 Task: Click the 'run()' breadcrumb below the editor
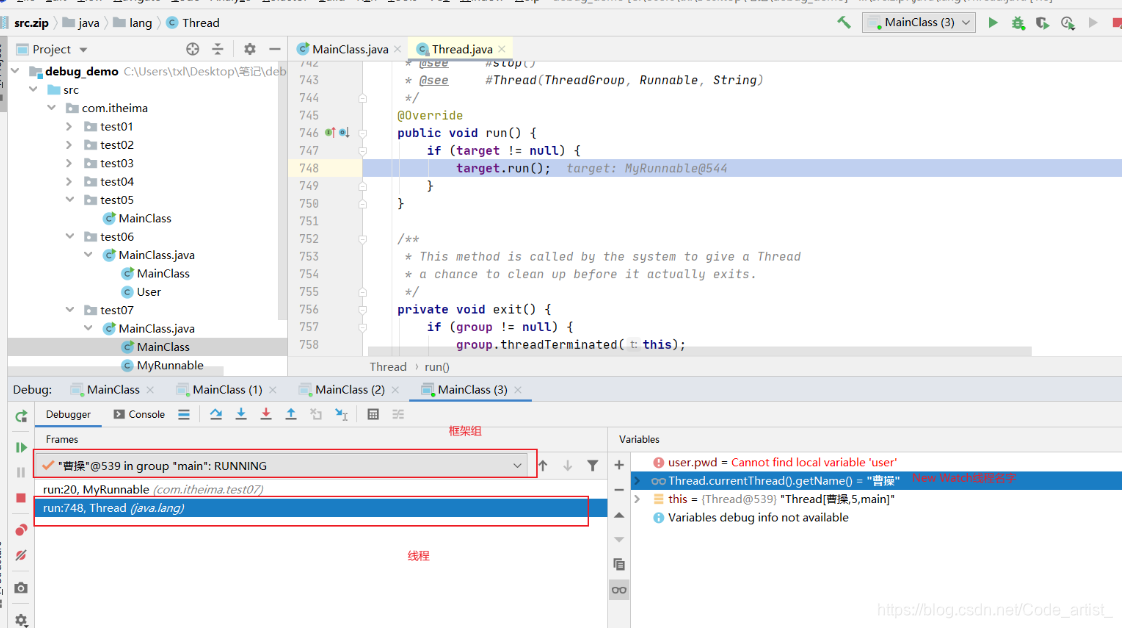pyautogui.click(x=436, y=367)
